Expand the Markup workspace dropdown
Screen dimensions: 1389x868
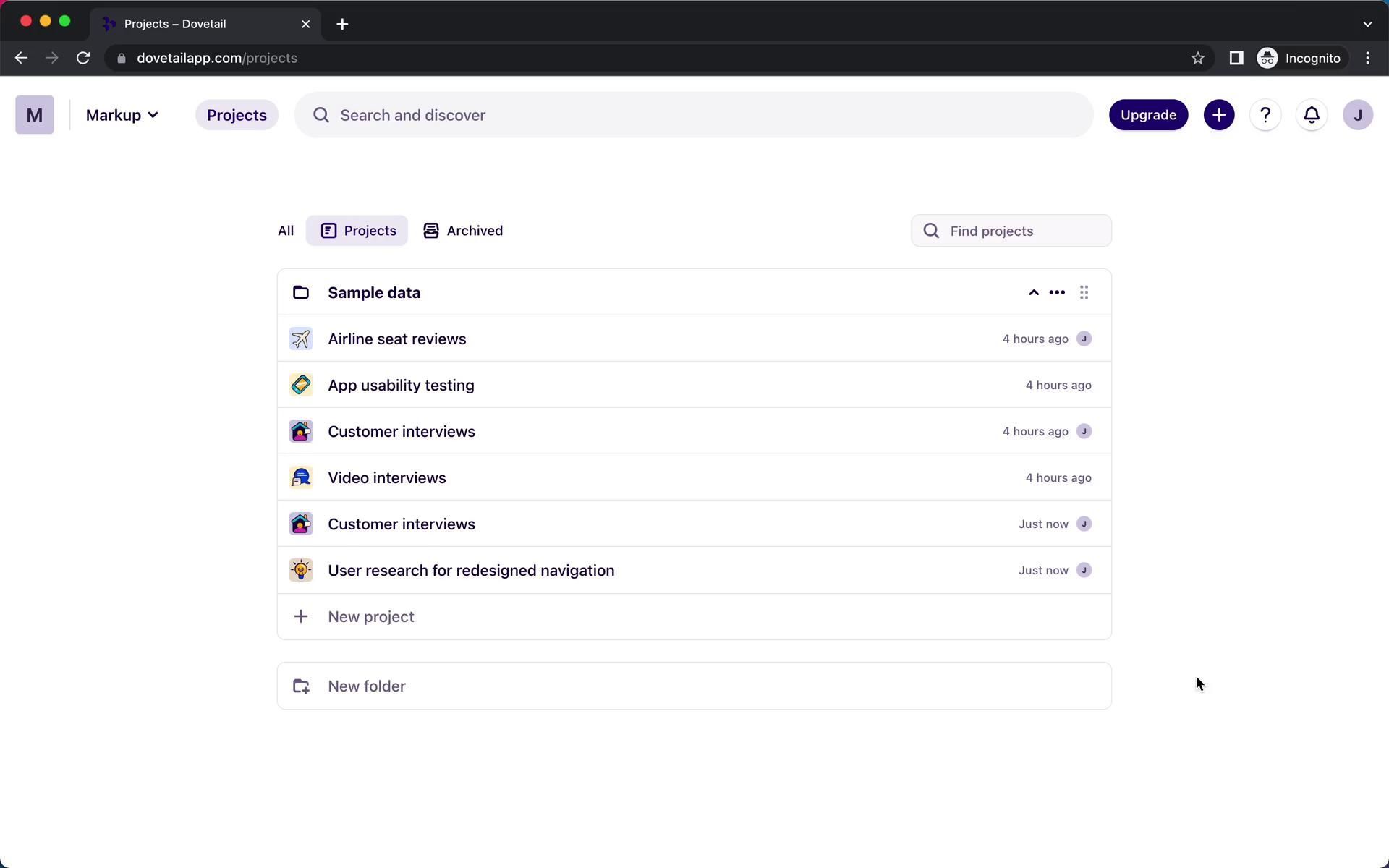pyautogui.click(x=122, y=115)
